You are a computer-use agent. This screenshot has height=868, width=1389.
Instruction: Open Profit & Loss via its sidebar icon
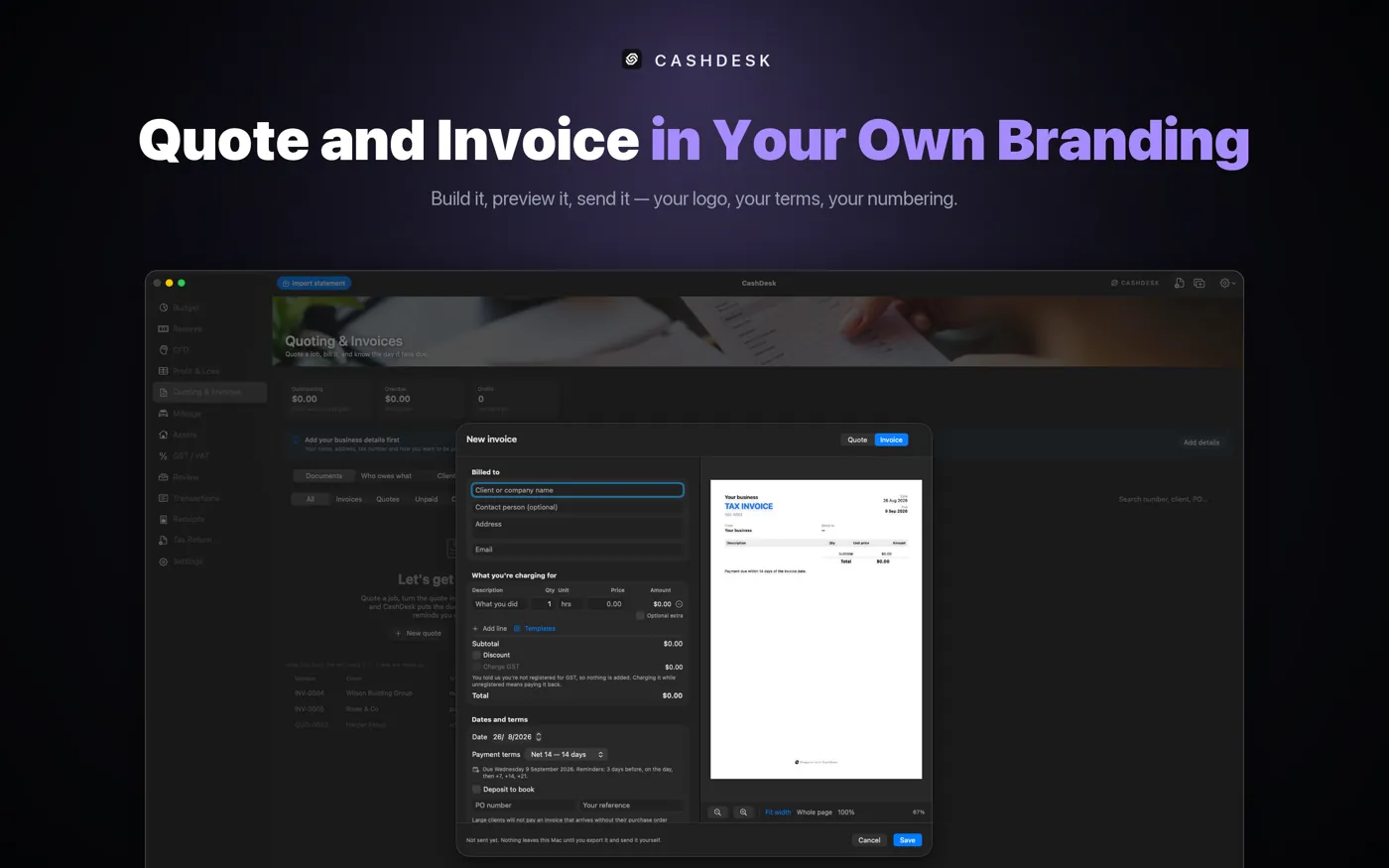(164, 371)
